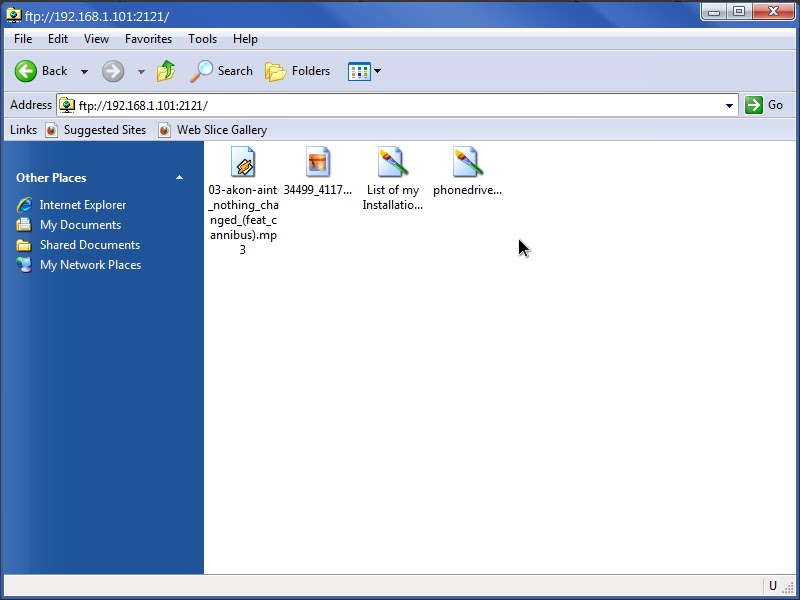Viewport: 800px width, 600px height.
Task: Toggle the Folders pane
Action: [297, 71]
